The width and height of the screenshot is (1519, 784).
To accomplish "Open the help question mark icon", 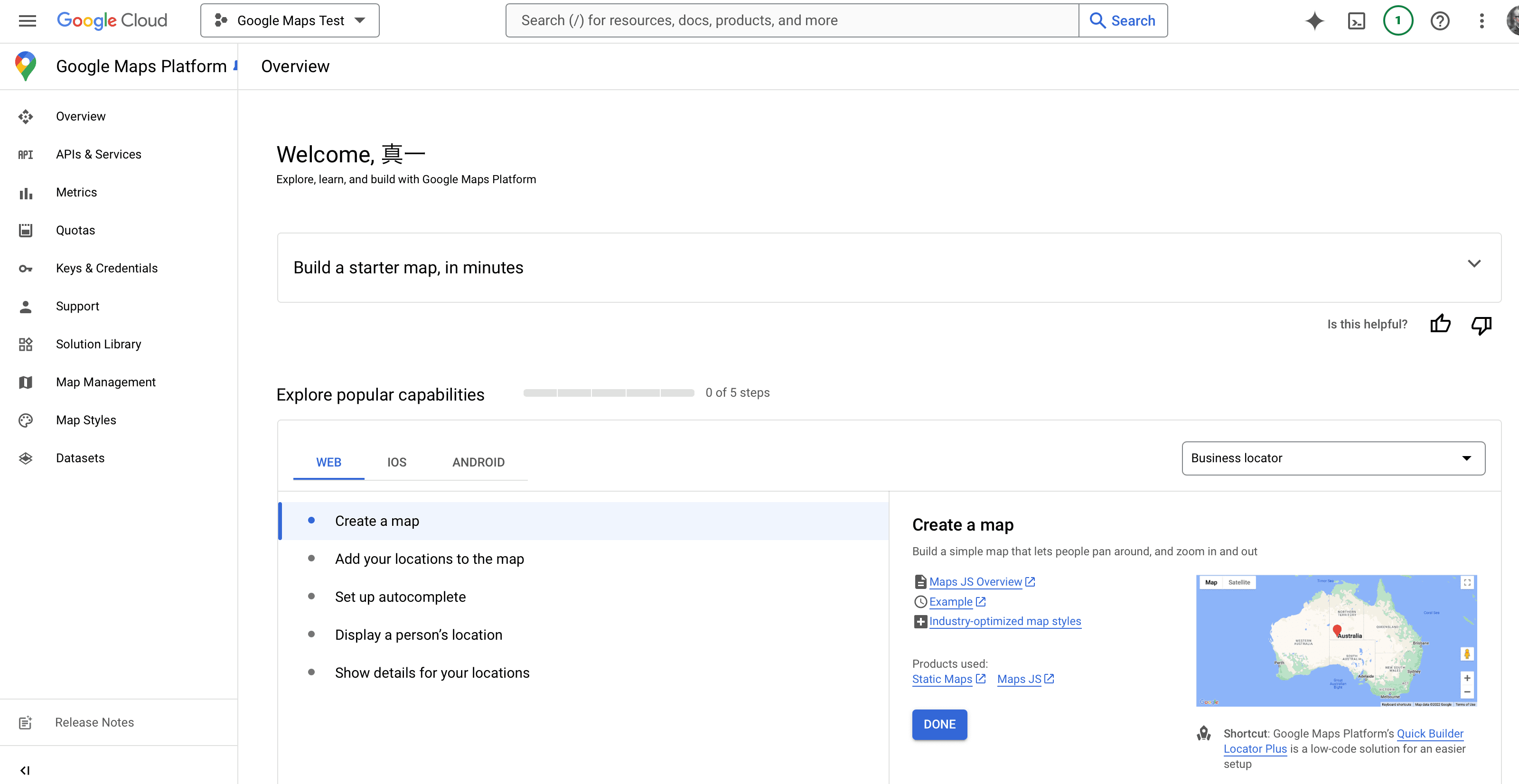I will point(1439,21).
